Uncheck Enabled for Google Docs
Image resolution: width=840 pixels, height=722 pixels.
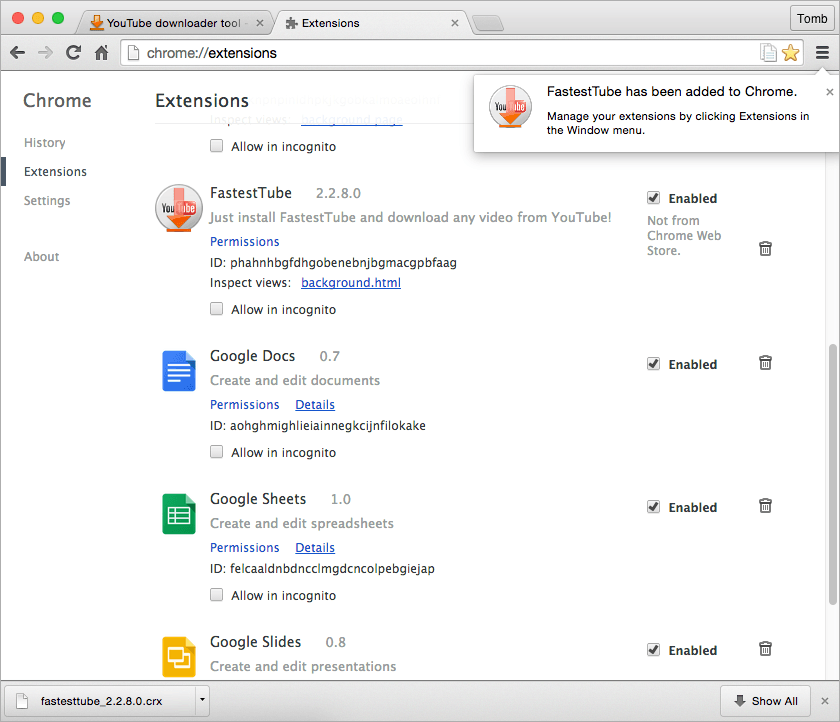click(653, 364)
